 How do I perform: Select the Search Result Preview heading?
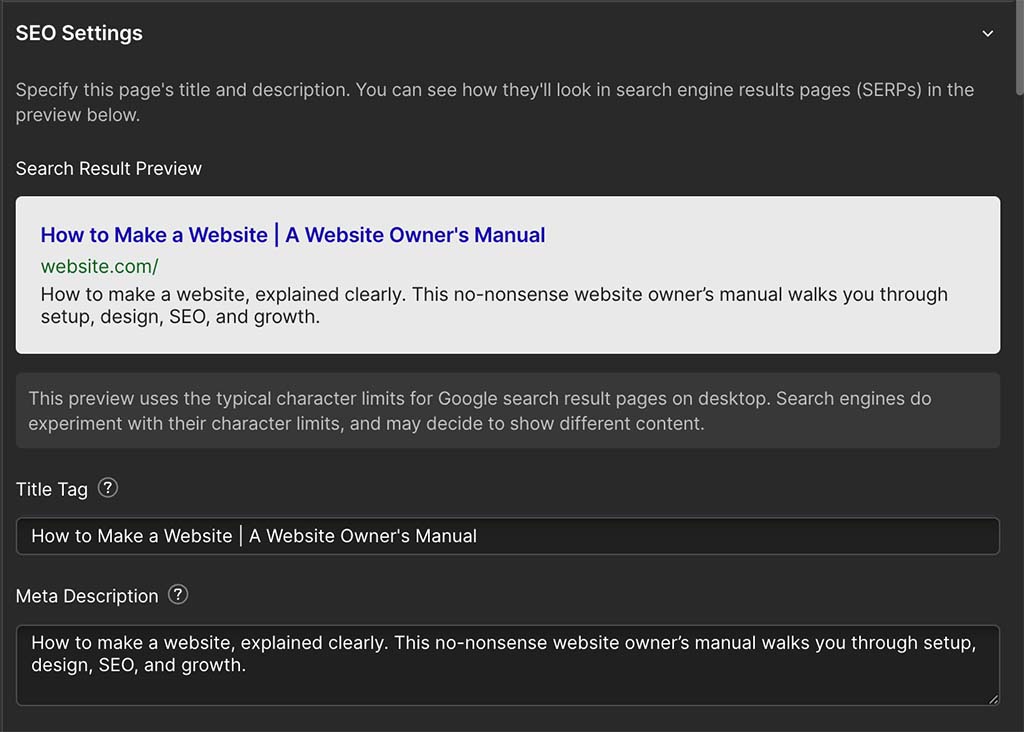coord(108,168)
